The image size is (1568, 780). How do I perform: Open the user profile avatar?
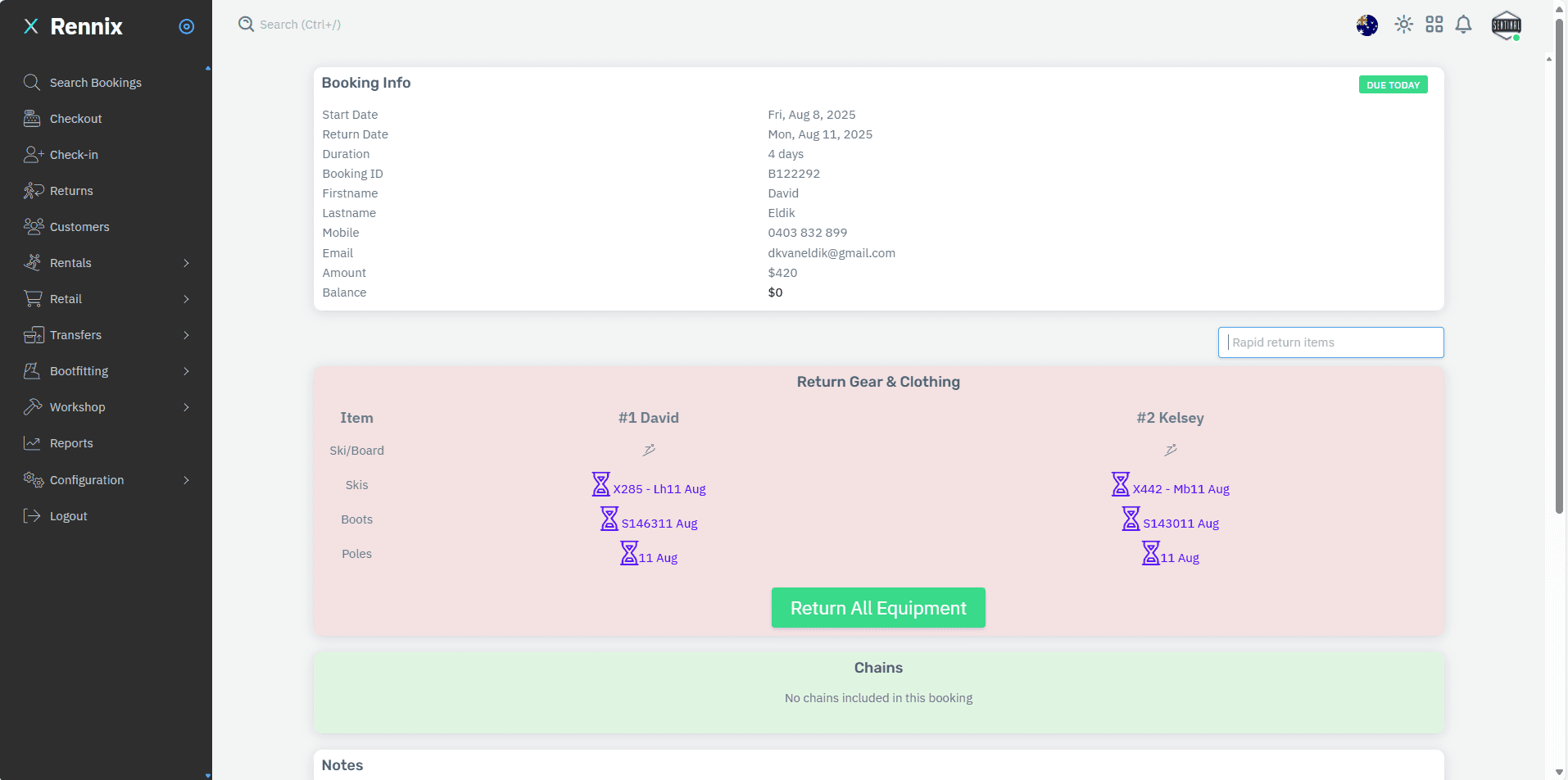click(1507, 25)
